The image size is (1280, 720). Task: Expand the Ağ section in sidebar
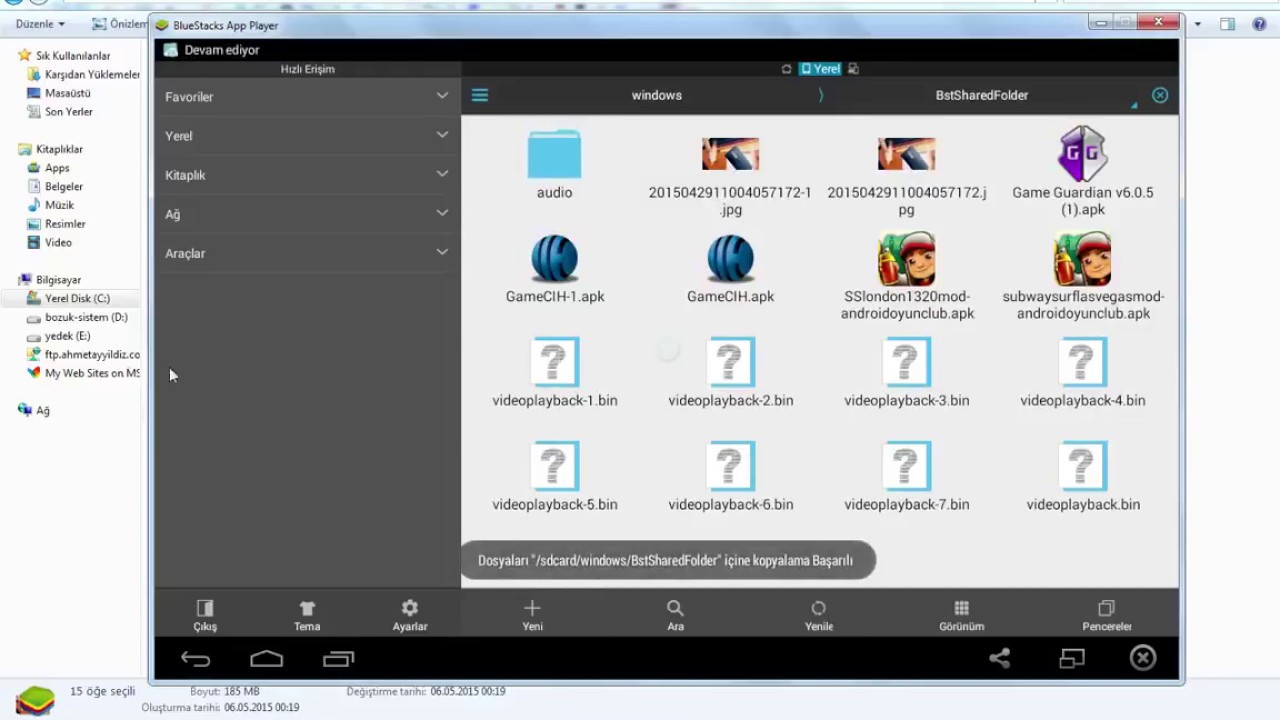pyautogui.click(x=307, y=214)
